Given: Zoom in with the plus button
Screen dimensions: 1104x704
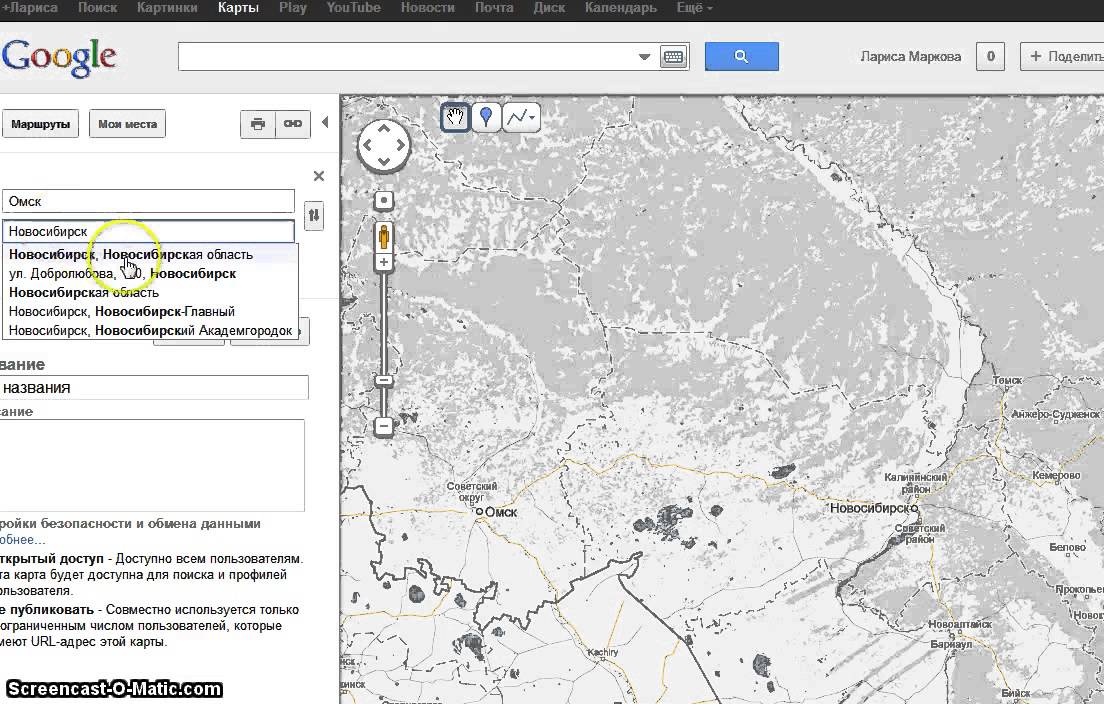Looking at the screenshot, I should [384, 263].
